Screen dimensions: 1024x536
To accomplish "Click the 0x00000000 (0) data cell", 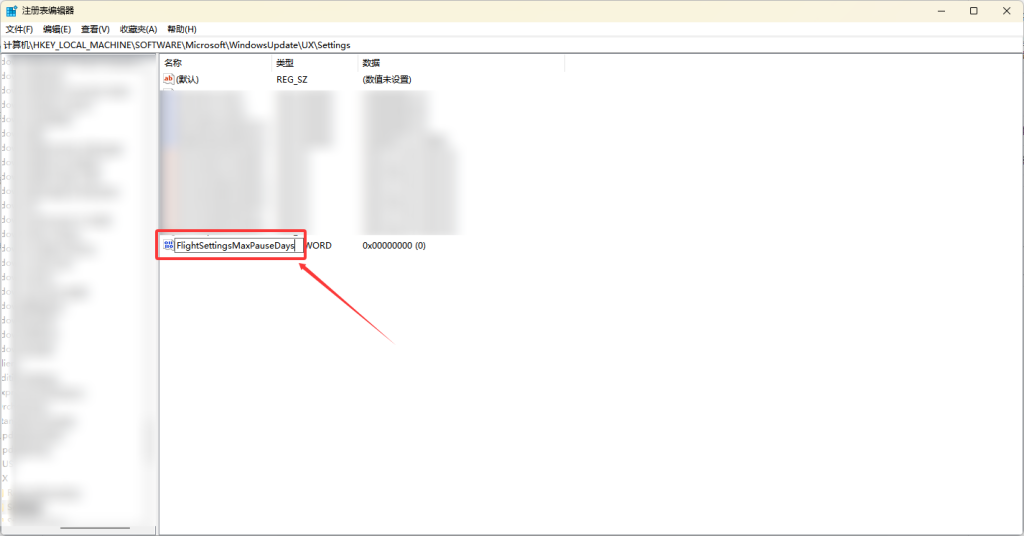I will click(394, 245).
